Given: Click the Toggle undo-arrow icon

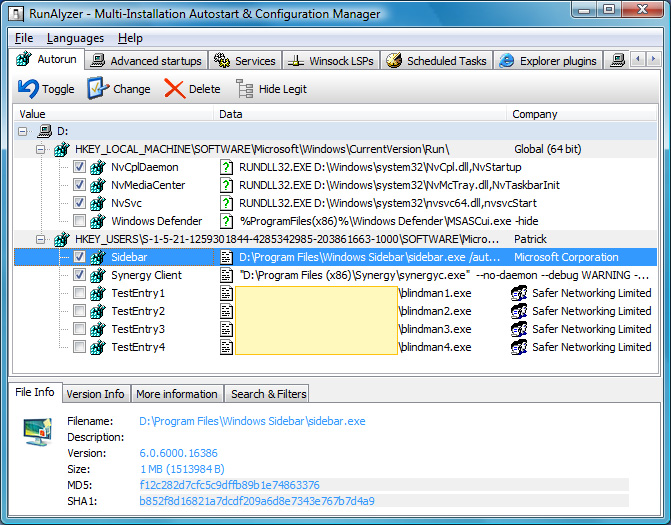Looking at the screenshot, I should (x=28, y=89).
